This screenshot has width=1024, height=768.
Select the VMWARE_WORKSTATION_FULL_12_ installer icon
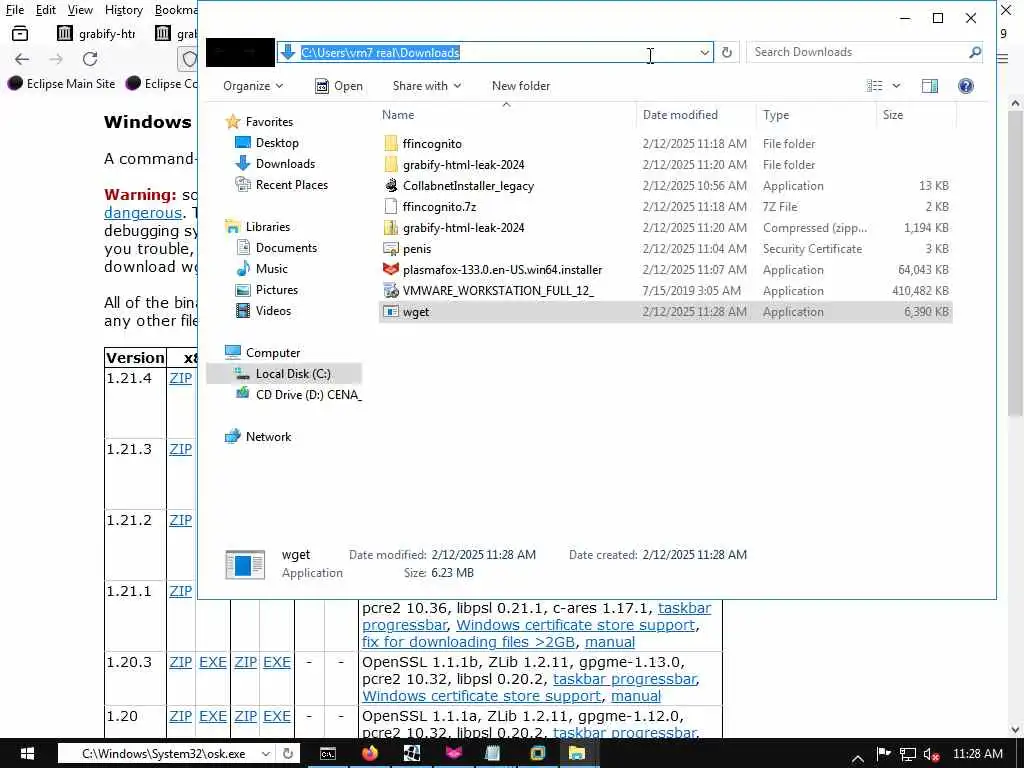click(x=391, y=291)
